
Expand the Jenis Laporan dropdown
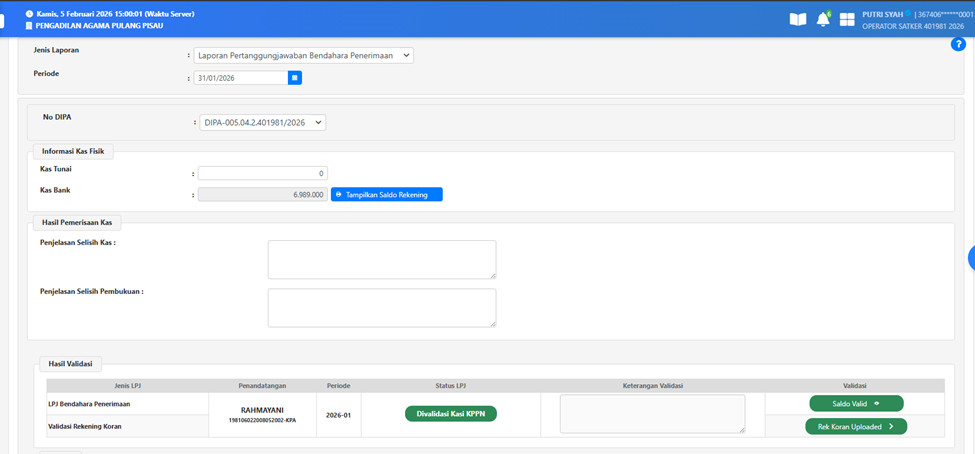click(x=304, y=56)
